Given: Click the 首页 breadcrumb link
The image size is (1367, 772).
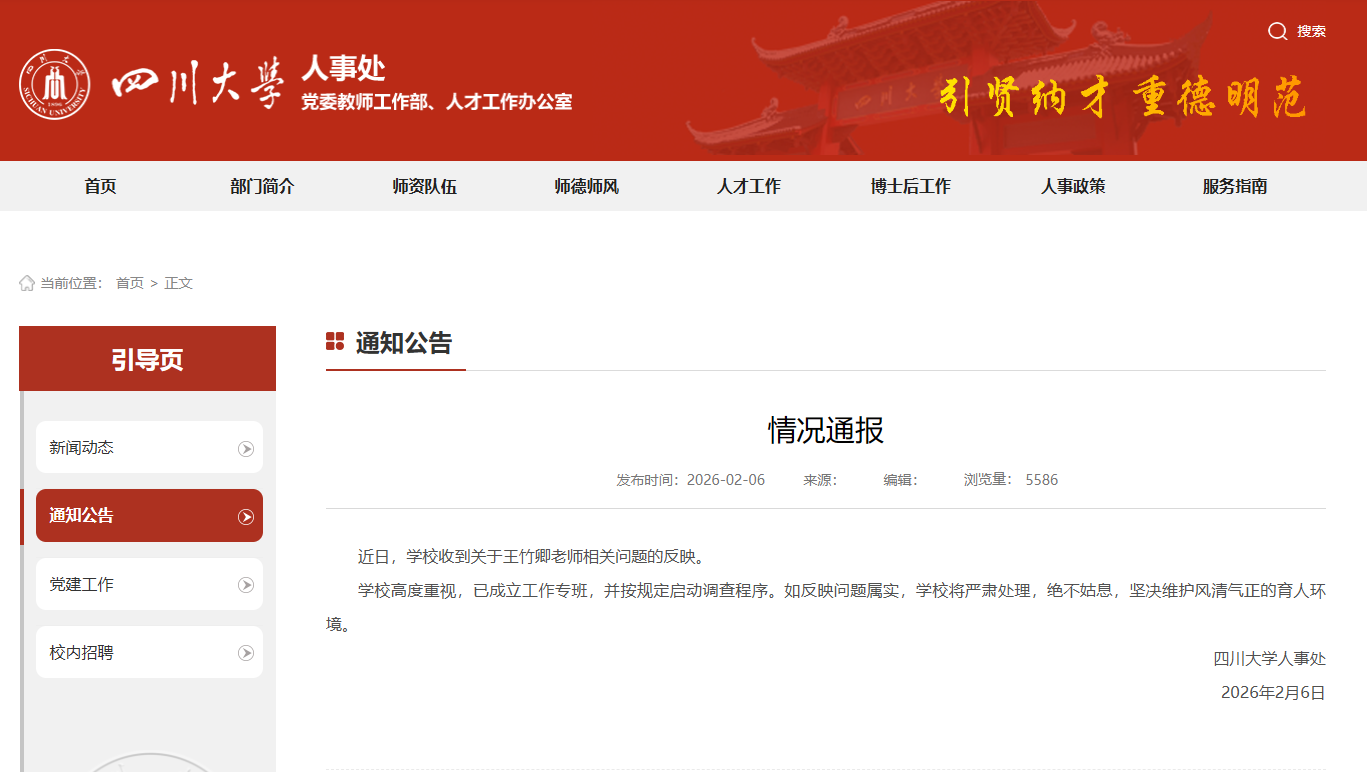Looking at the screenshot, I should pos(130,283).
